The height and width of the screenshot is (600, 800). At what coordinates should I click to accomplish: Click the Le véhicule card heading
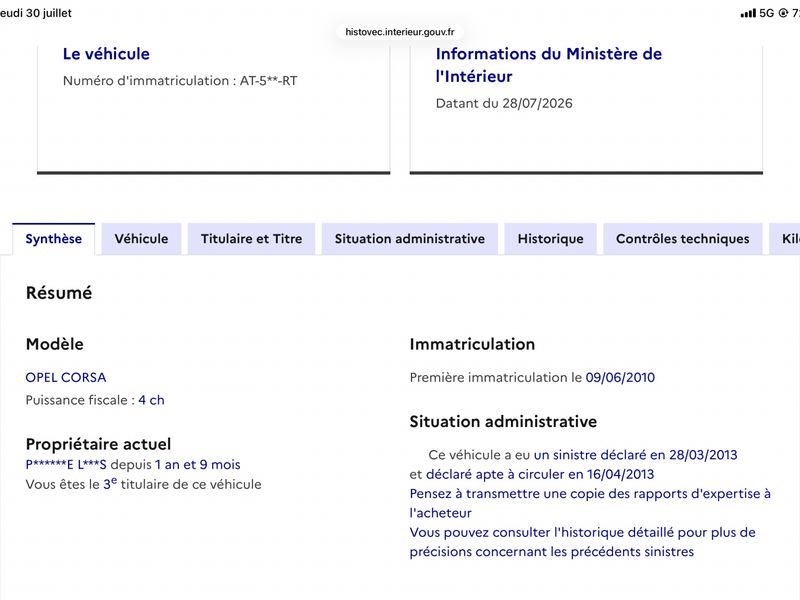click(106, 54)
